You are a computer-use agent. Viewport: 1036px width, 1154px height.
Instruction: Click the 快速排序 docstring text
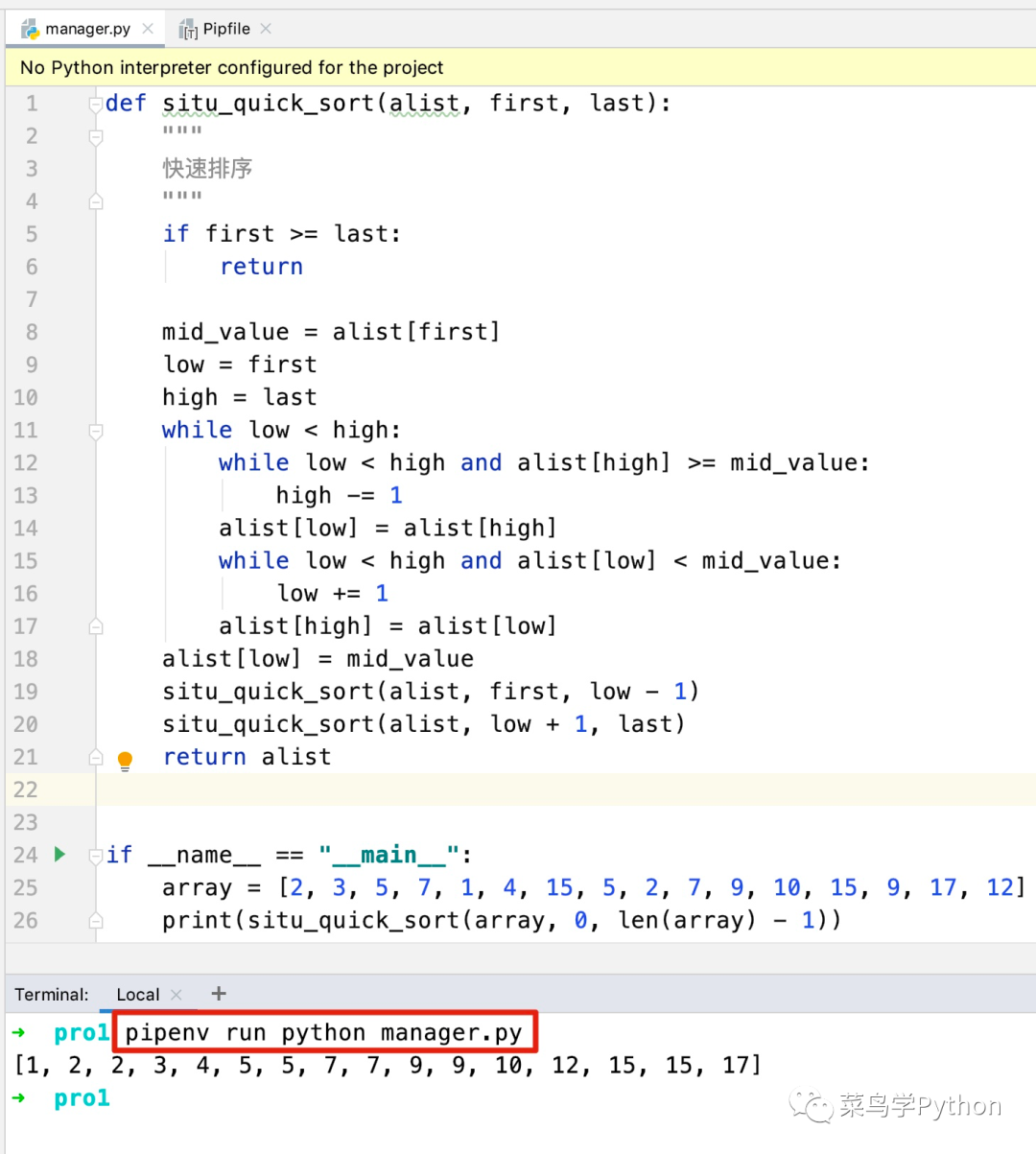coord(207,168)
